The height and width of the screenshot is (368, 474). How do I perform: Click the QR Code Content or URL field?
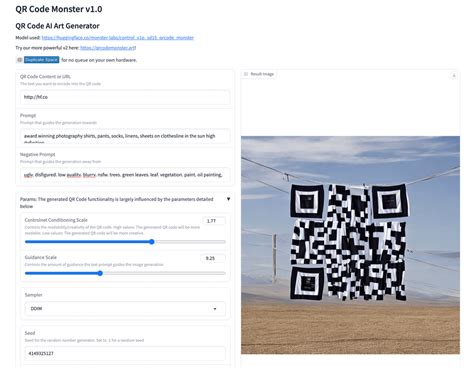(x=125, y=97)
